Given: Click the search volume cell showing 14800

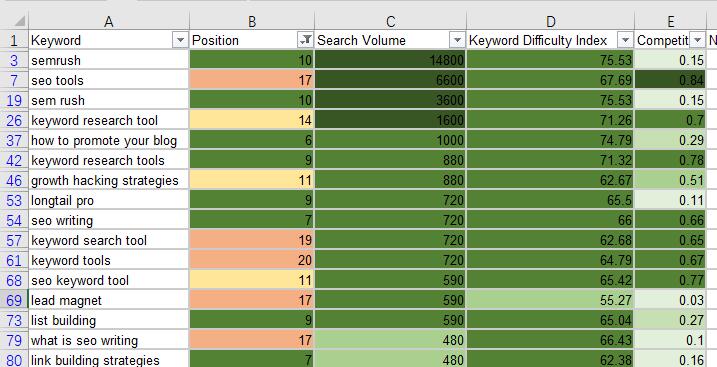Looking at the screenshot, I should [390, 60].
